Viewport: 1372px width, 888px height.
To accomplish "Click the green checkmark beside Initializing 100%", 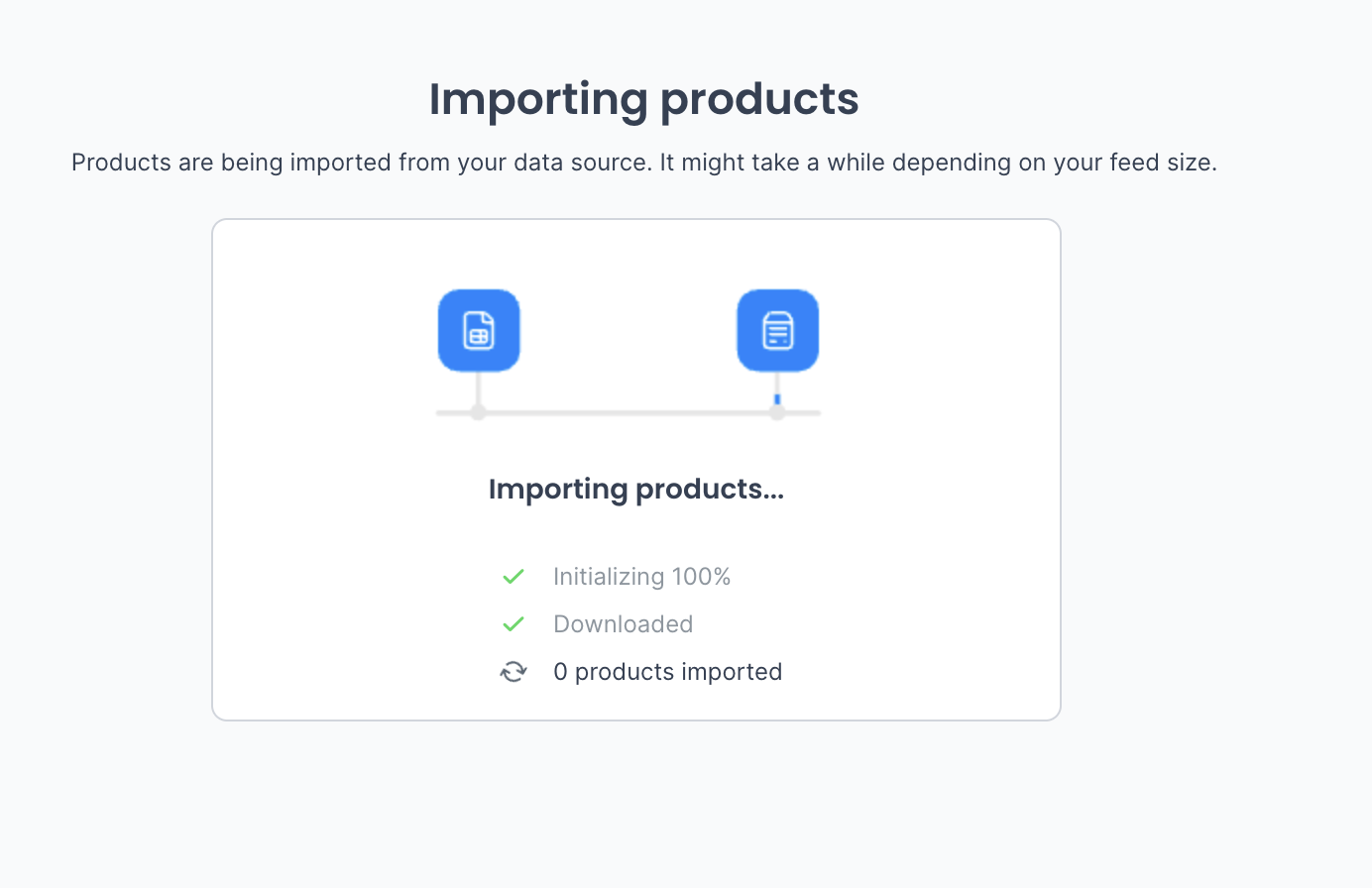I will click(x=513, y=577).
